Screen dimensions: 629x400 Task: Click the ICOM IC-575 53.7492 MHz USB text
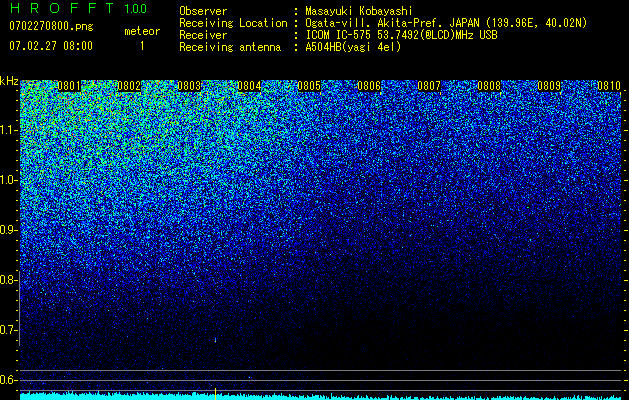[x=401, y=35]
